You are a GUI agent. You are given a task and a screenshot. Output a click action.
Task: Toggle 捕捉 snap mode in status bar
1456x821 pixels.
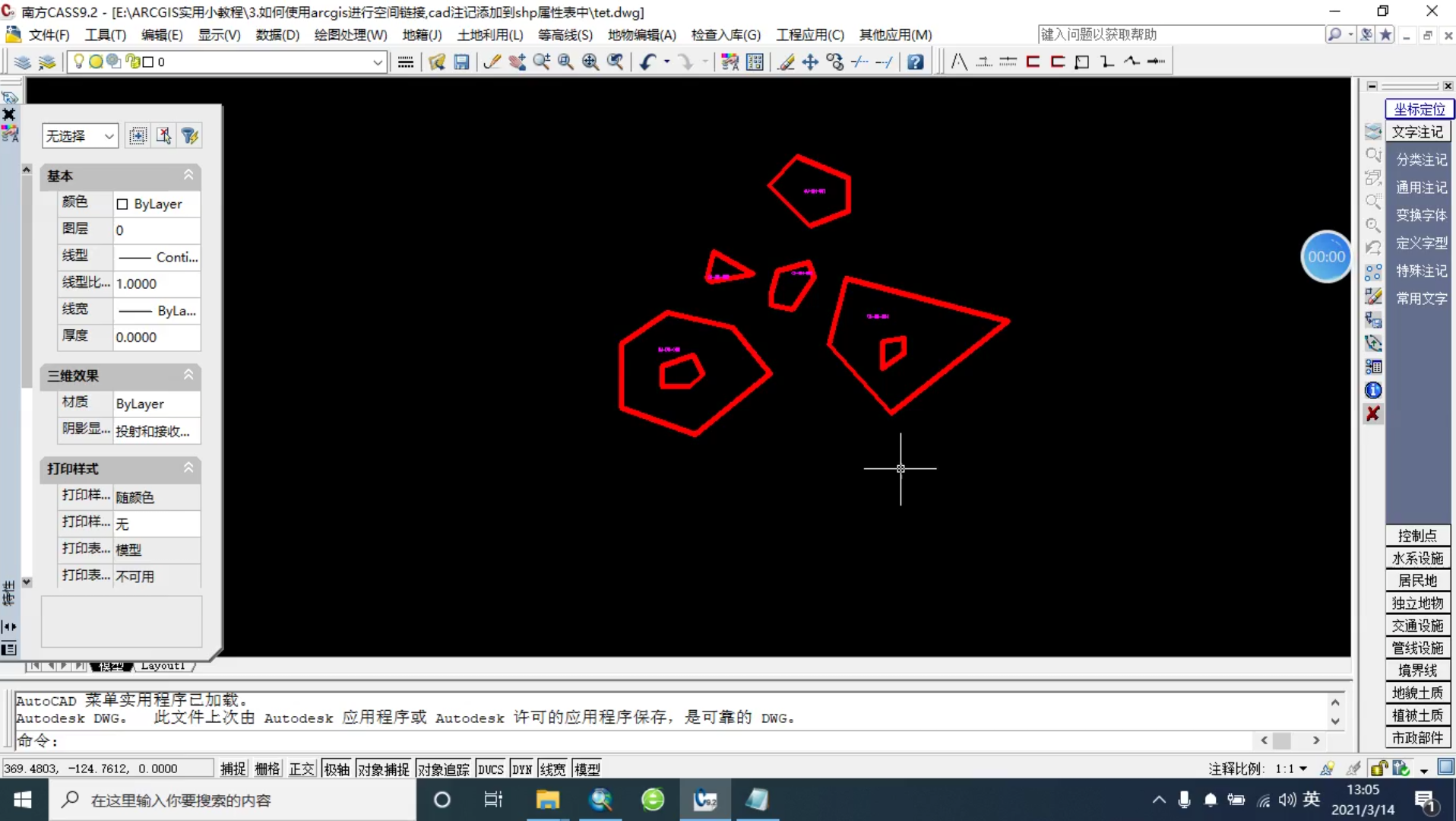[233, 769]
